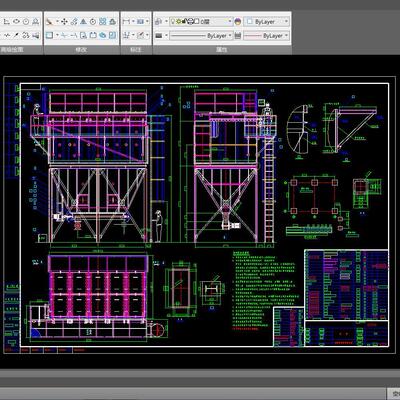Choose the Trim tool in the Modify panel

tap(64, 35)
